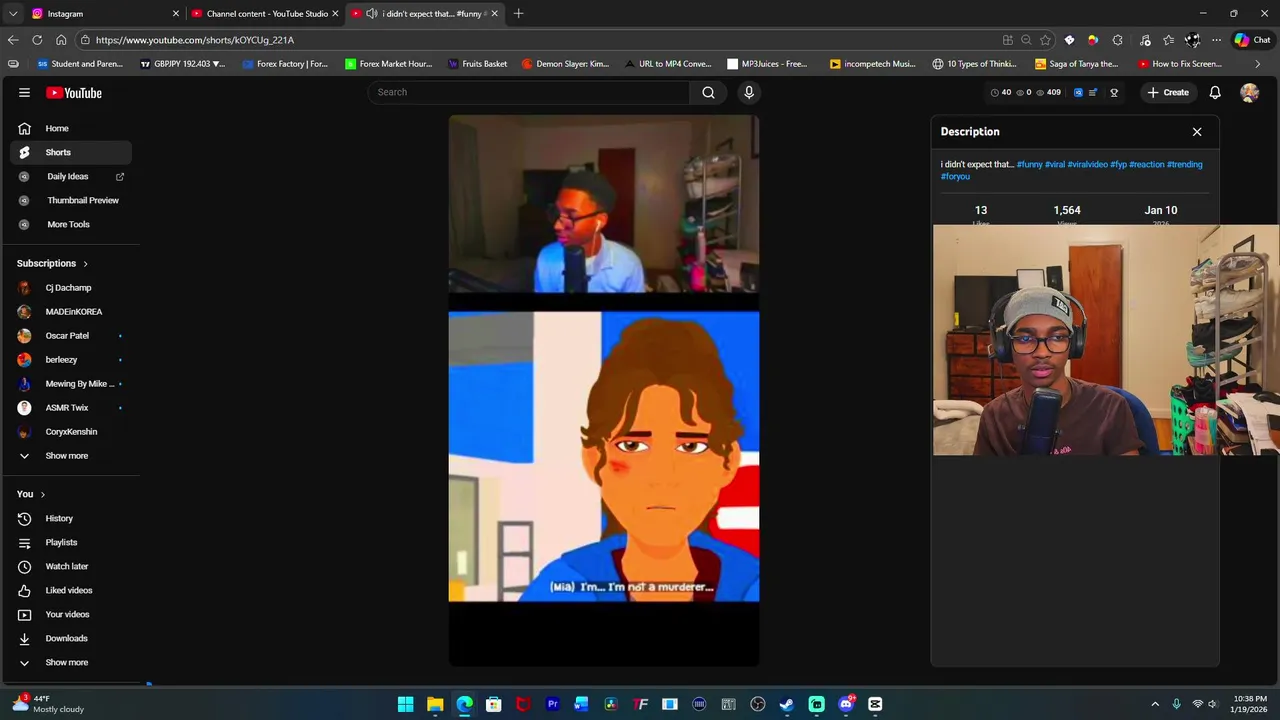The height and width of the screenshot is (720, 1280).
Task: Click the Watch later icon
Action: point(24,566)
